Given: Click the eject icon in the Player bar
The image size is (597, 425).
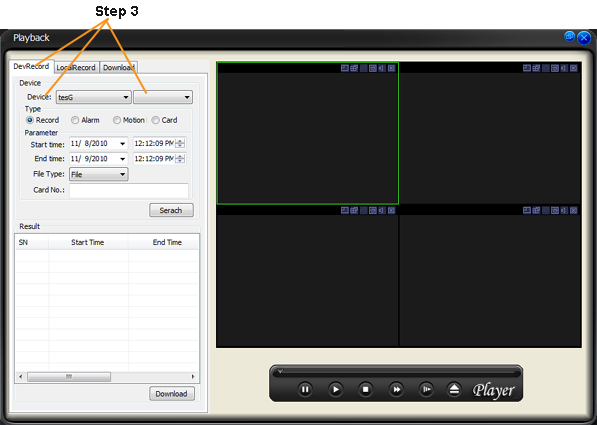Looking at the screenshot, I should (x=454, y=390).
